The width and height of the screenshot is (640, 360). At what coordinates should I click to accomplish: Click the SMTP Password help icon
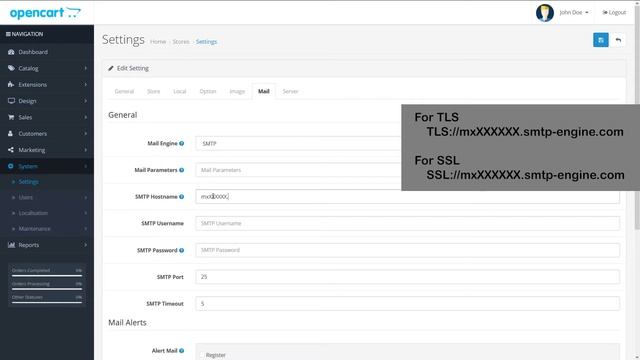pos(182,250)
